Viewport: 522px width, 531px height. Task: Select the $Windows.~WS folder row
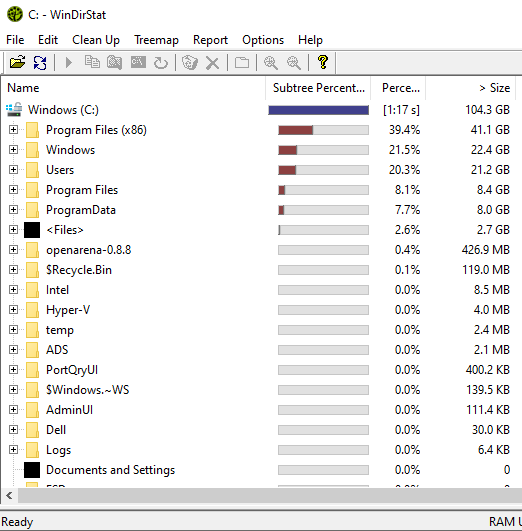coord(259,390)
